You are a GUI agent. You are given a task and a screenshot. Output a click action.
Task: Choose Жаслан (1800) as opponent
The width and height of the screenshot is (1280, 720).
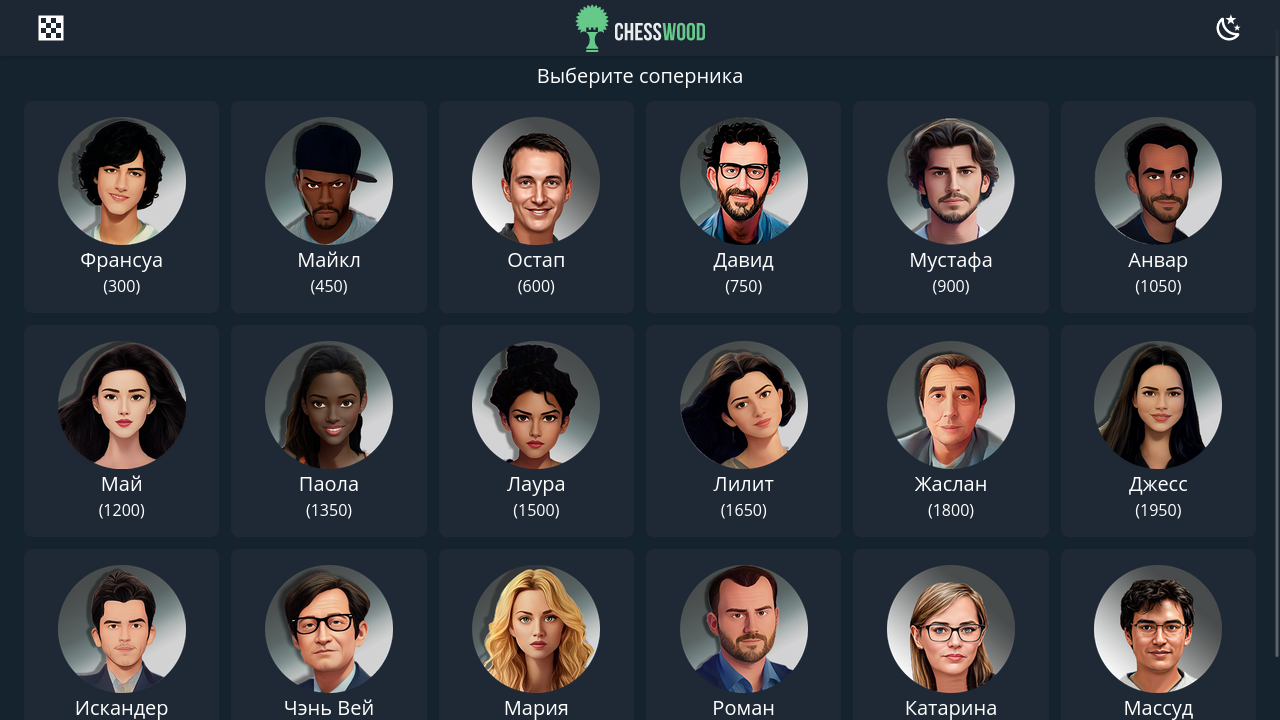point(951,431)
